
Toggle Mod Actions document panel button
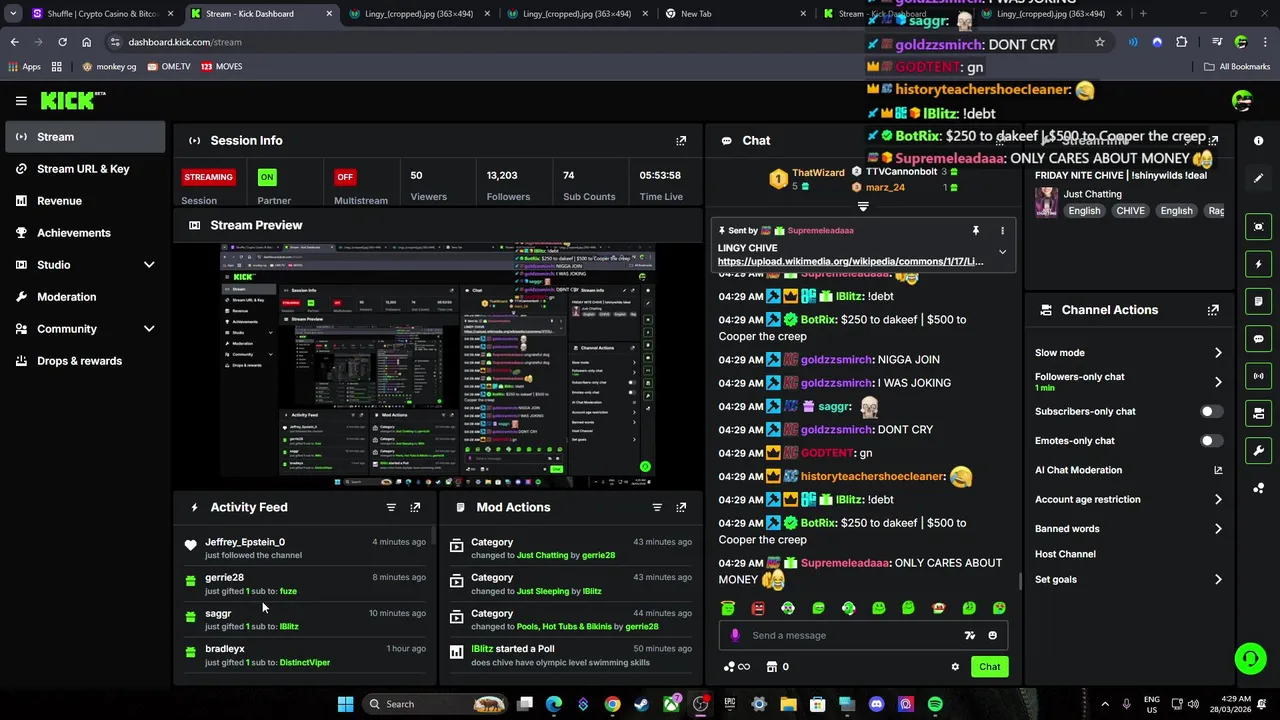click(x=1259, y=301)
